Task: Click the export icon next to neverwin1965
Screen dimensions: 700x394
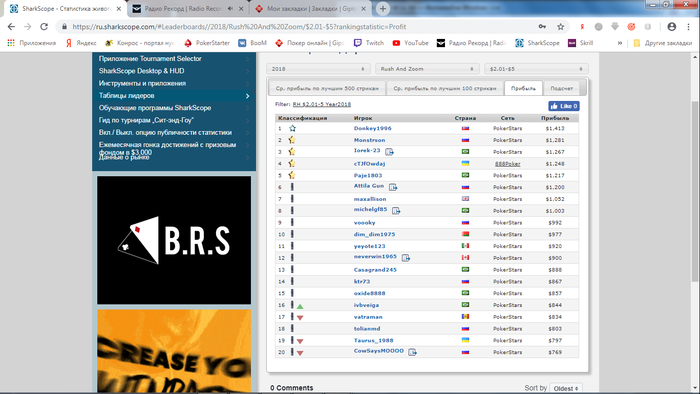Action: pyautogui.click(x=405, y=257)
